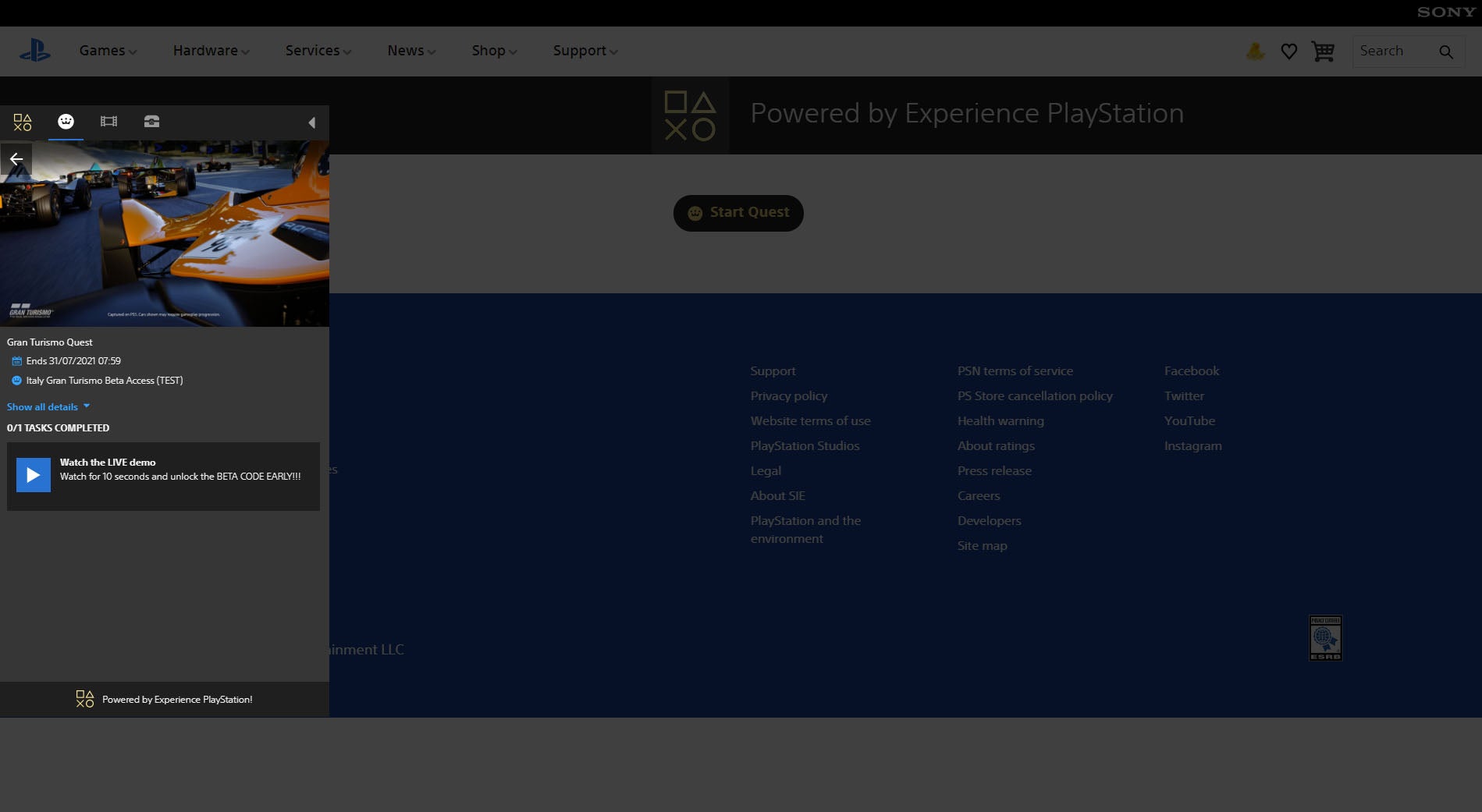
Task: Open the About ratings link
Action: point(996,446)
